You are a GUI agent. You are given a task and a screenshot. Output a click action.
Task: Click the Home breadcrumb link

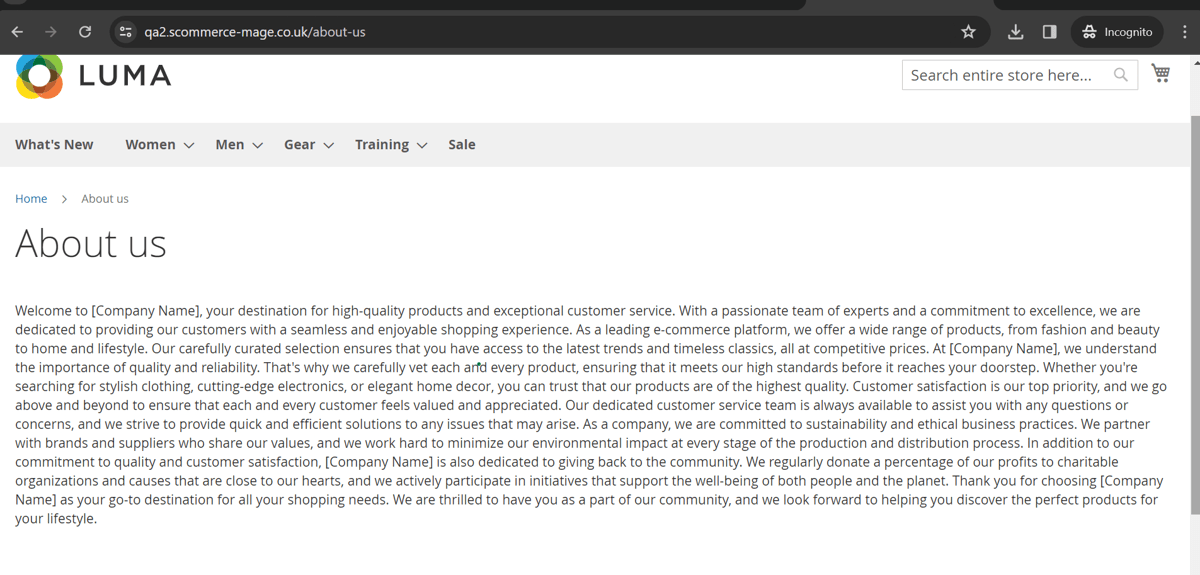[31, 199]
